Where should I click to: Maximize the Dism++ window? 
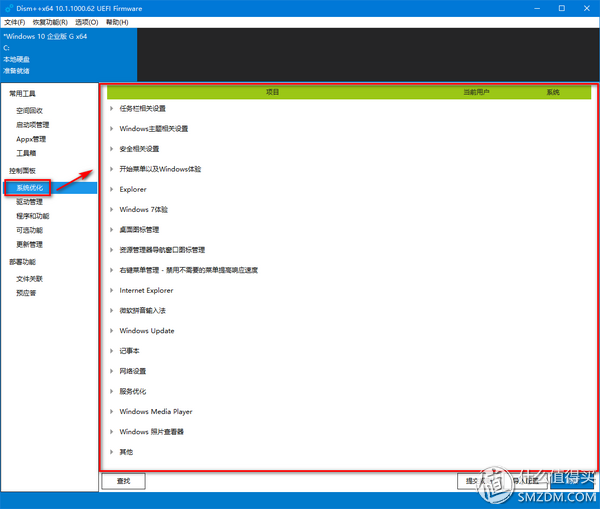[562, 8]
